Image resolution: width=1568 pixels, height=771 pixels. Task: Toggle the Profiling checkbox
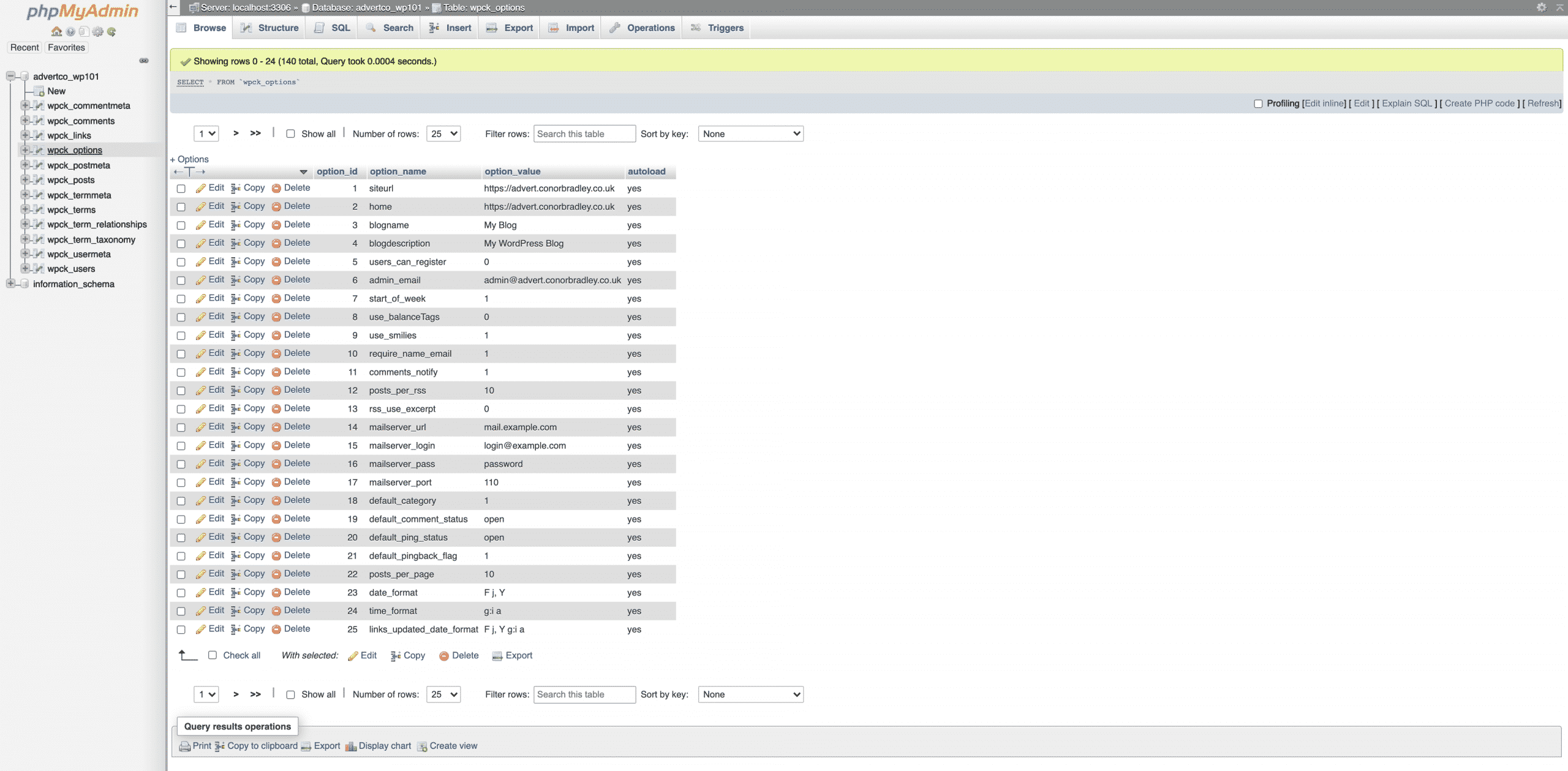click(1258, 104)
